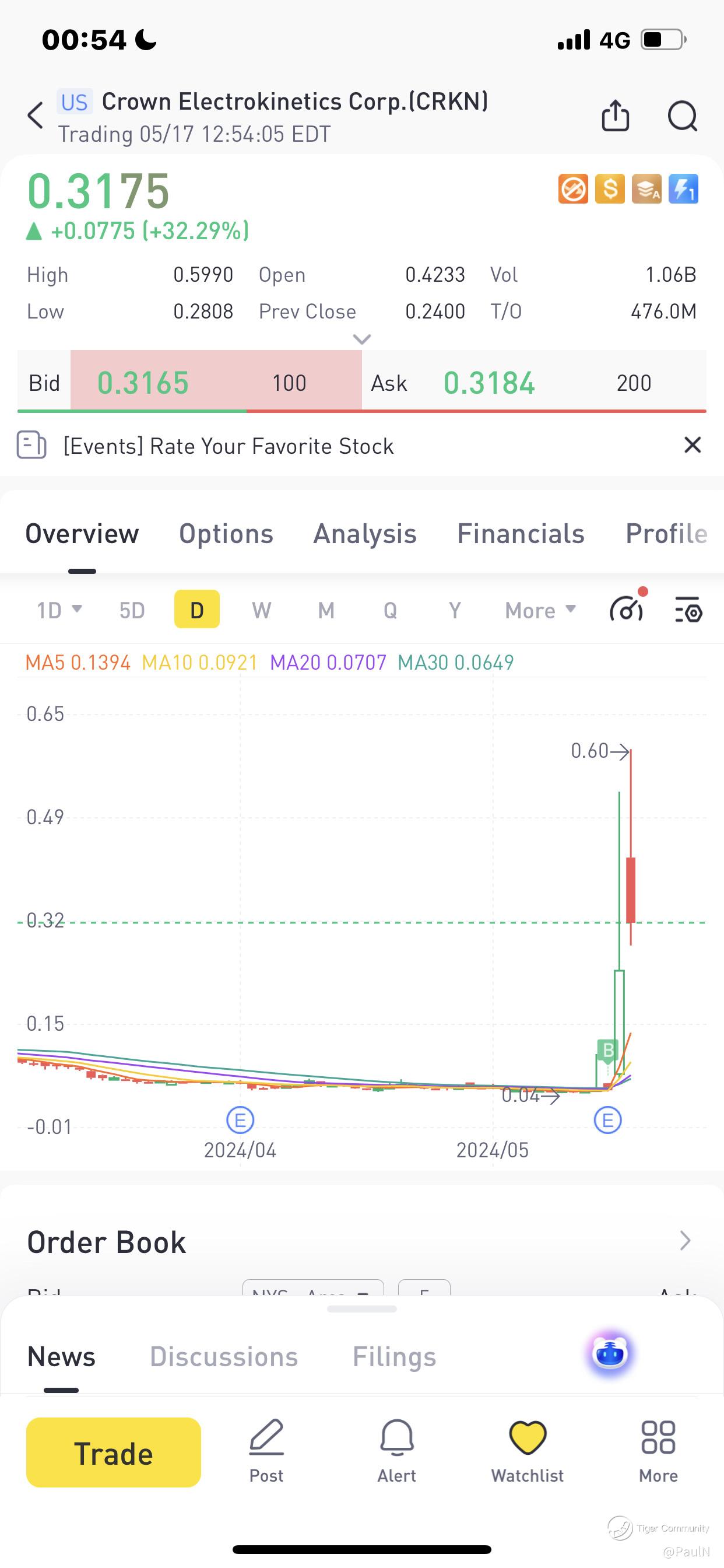
Task: Tap the E event marker near 2024/04
Action: (x=240, y=1119)
